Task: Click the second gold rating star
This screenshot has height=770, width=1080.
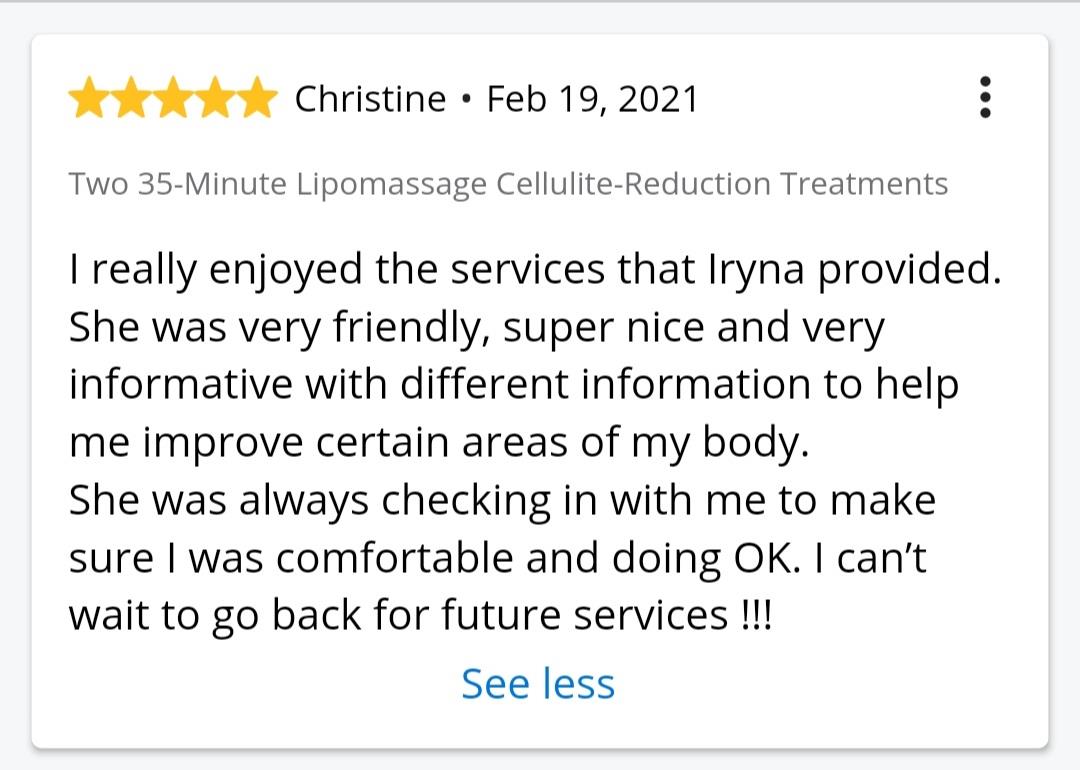Action: pyautogui.click(x=131, y=97)
